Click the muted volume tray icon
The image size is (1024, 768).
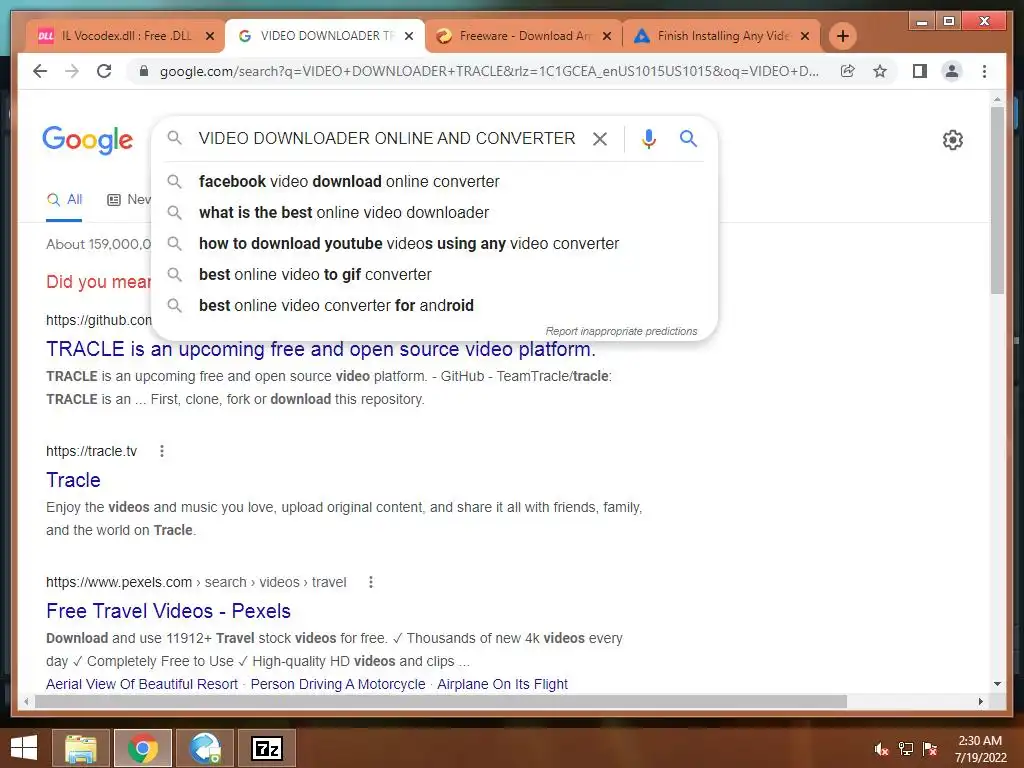point(881,749)
